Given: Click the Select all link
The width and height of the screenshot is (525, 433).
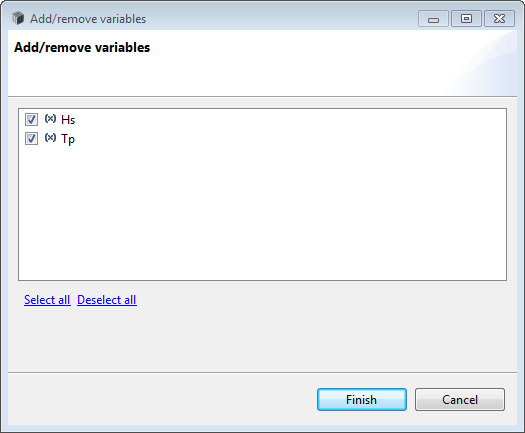Looking at the screenshot, I should coord(47,300).
